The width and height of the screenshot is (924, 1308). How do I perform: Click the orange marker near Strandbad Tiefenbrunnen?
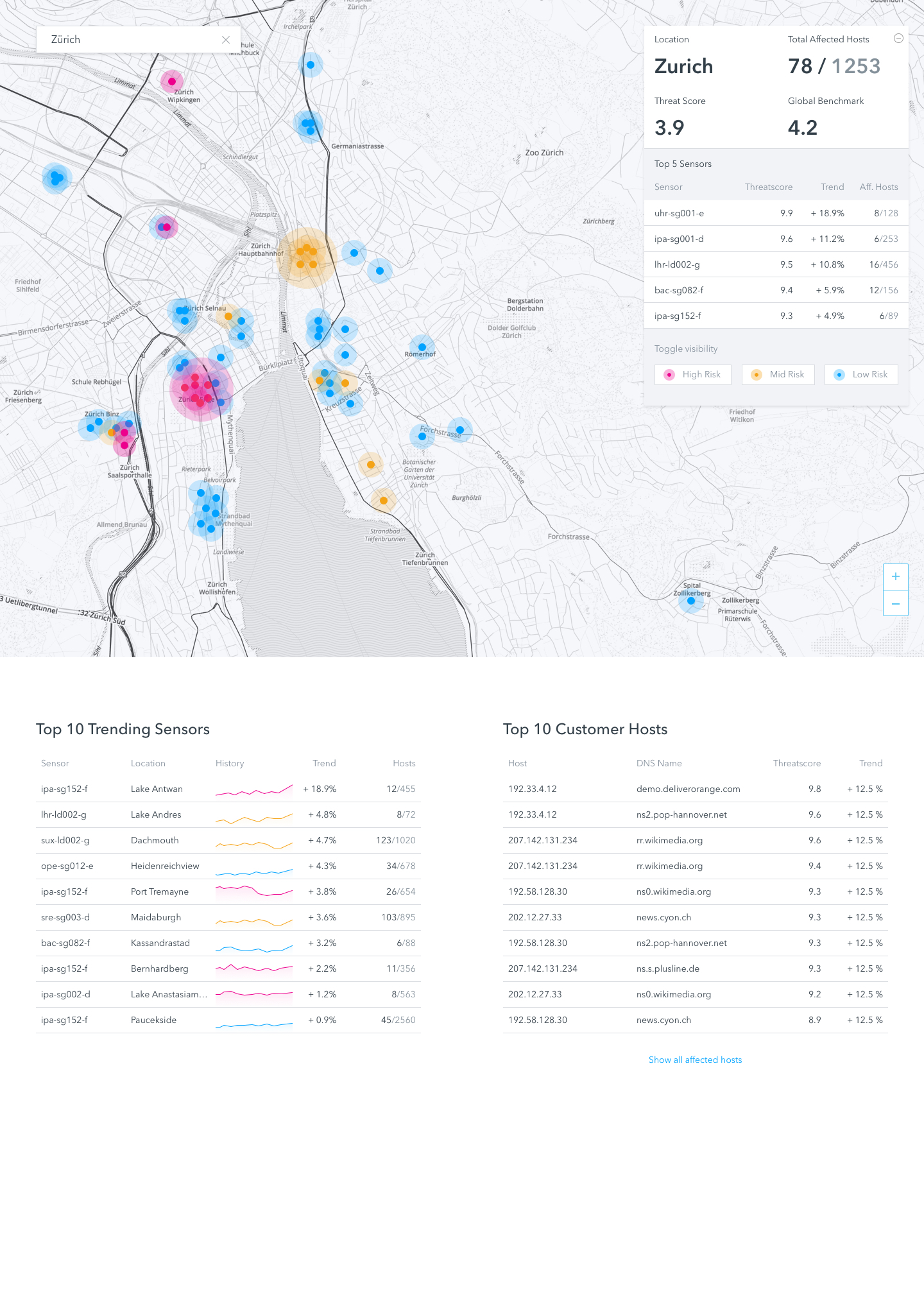click(x=383, y=501)
